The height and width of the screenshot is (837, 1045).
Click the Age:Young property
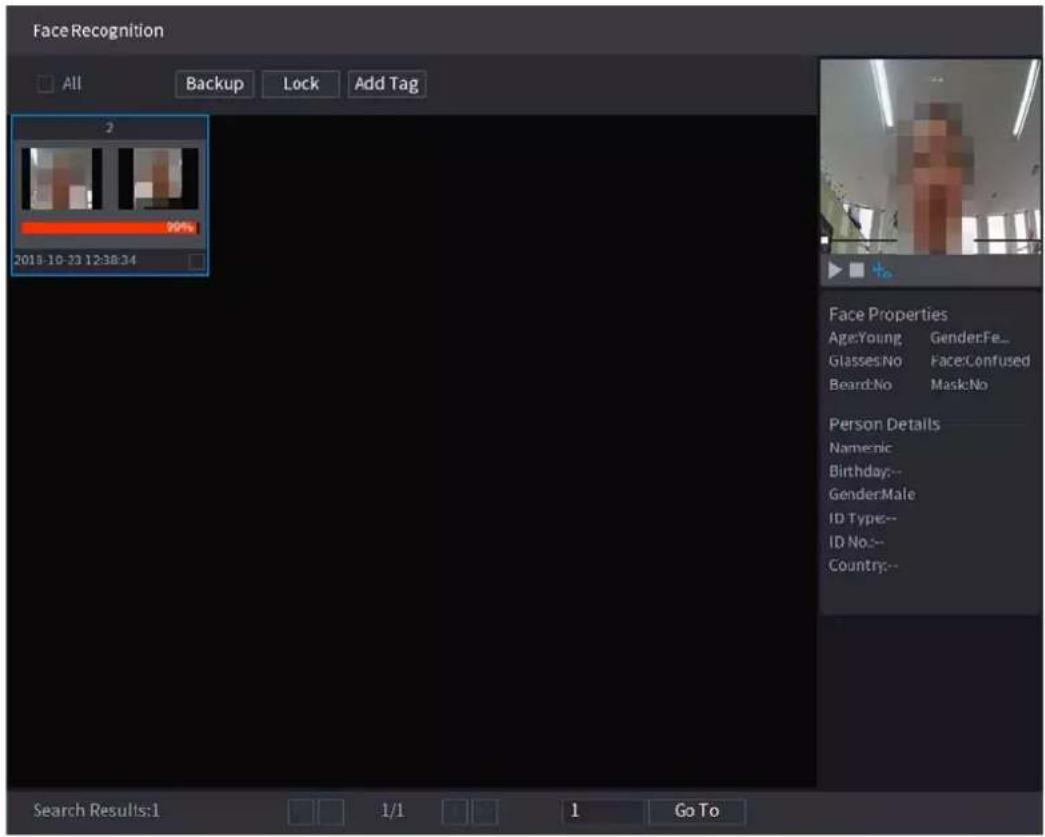click(865, 338)
